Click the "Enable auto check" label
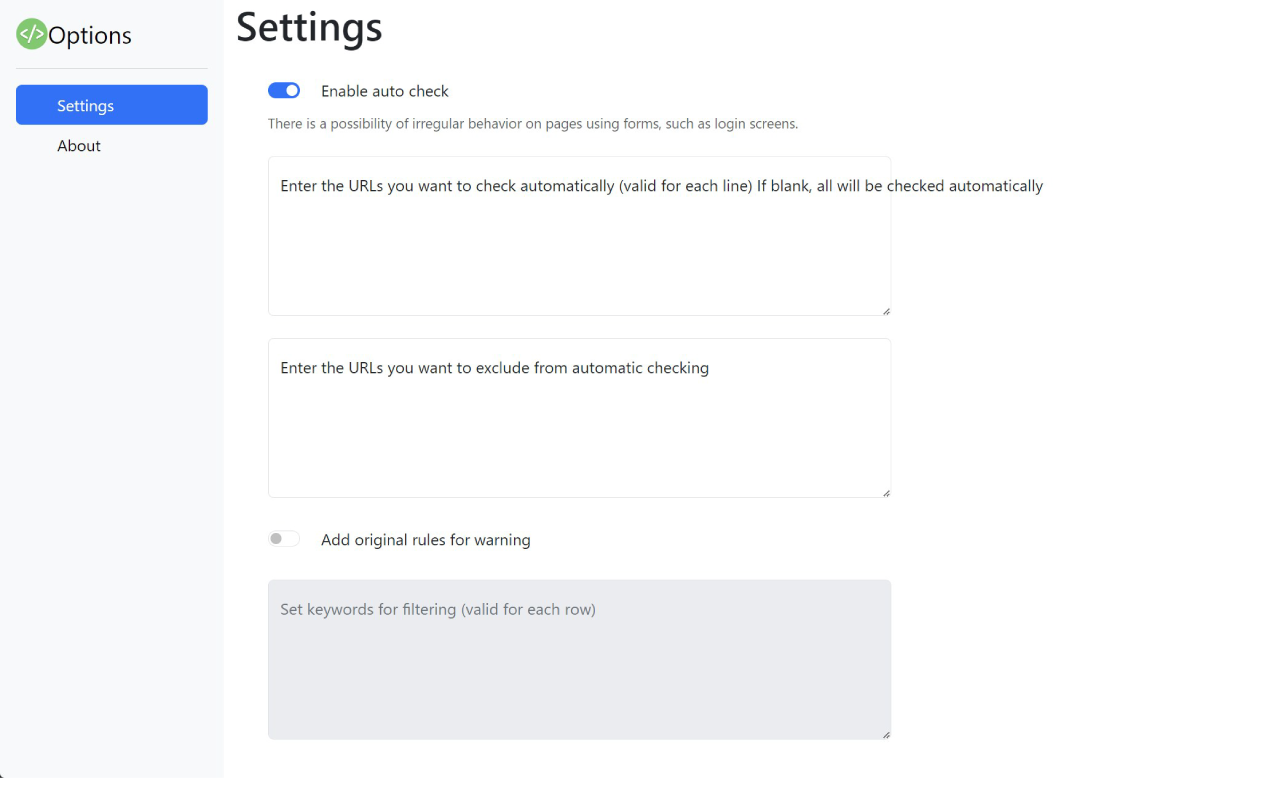 click(385, 91)
